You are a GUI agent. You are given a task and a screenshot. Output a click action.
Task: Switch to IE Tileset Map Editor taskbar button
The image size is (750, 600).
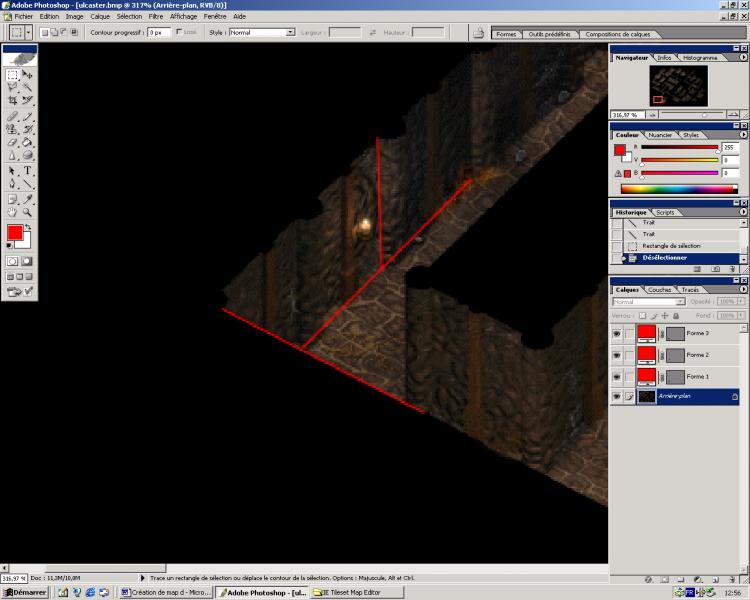(x=357, y=592)
